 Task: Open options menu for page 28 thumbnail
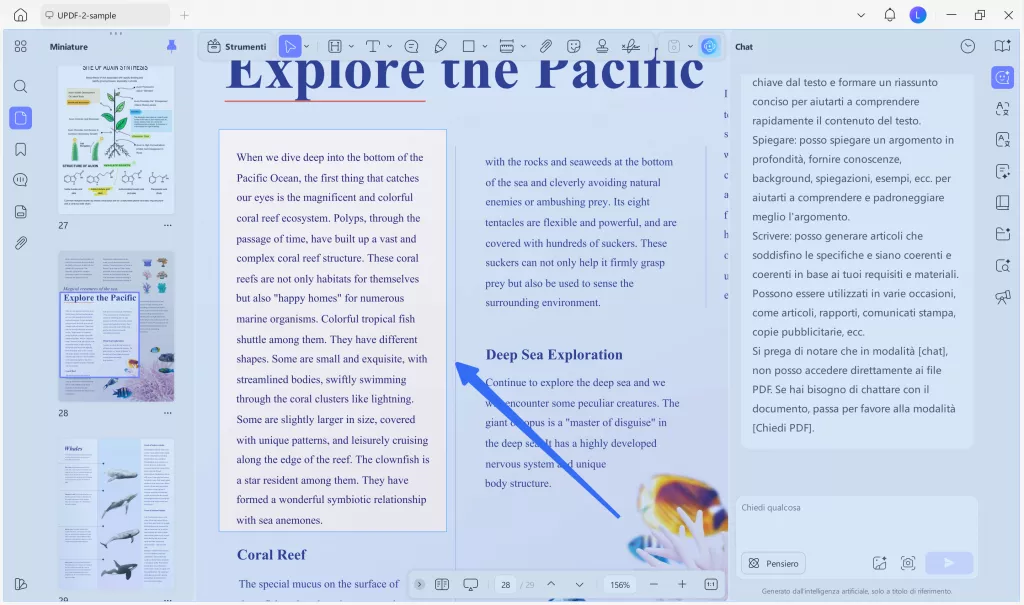[168, 413]
